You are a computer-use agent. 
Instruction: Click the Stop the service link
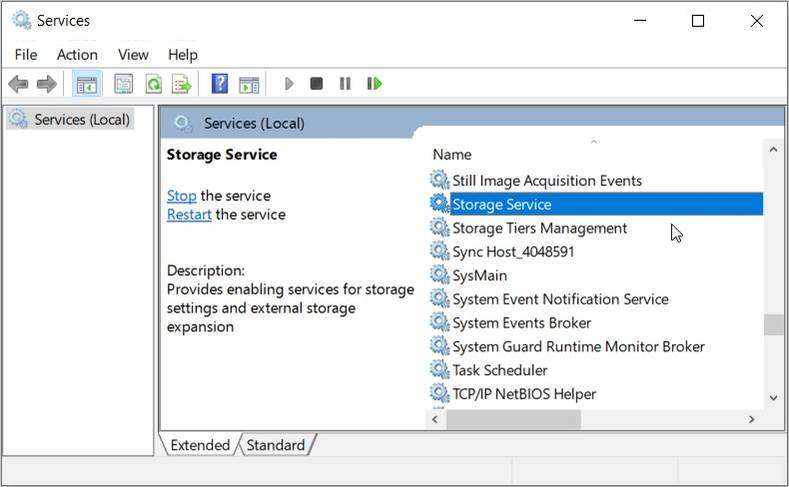coord(182,196)
